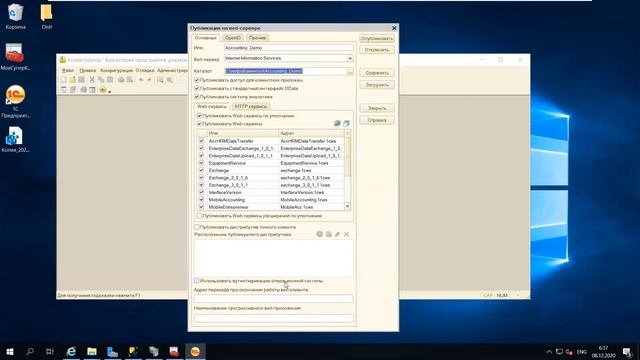Viewport: 640px width, 360px height.
Task: Click the X delete icon for distribution location
Action: [x=347, y=234]
